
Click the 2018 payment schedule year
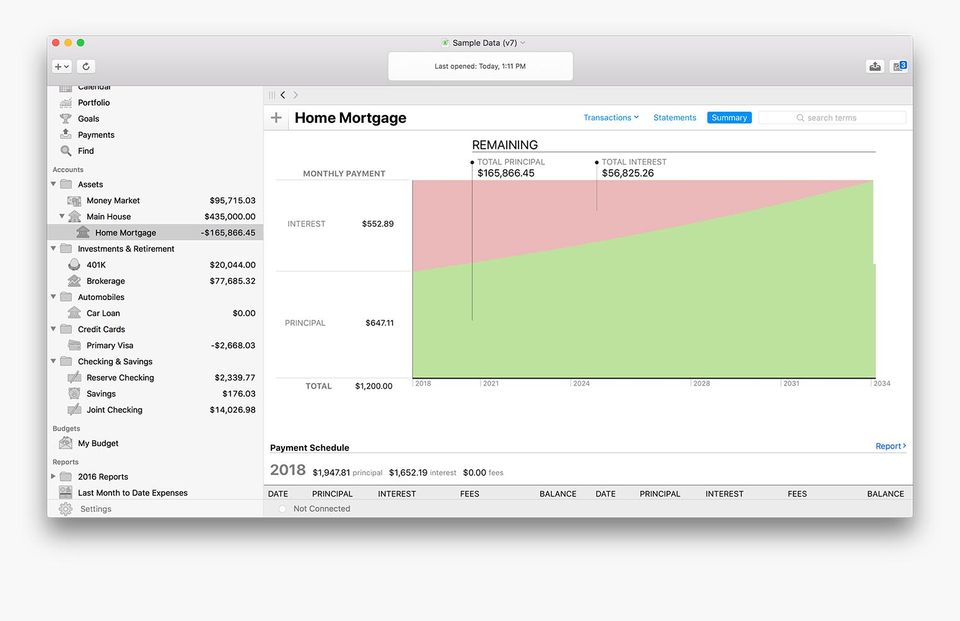point(288,470)
